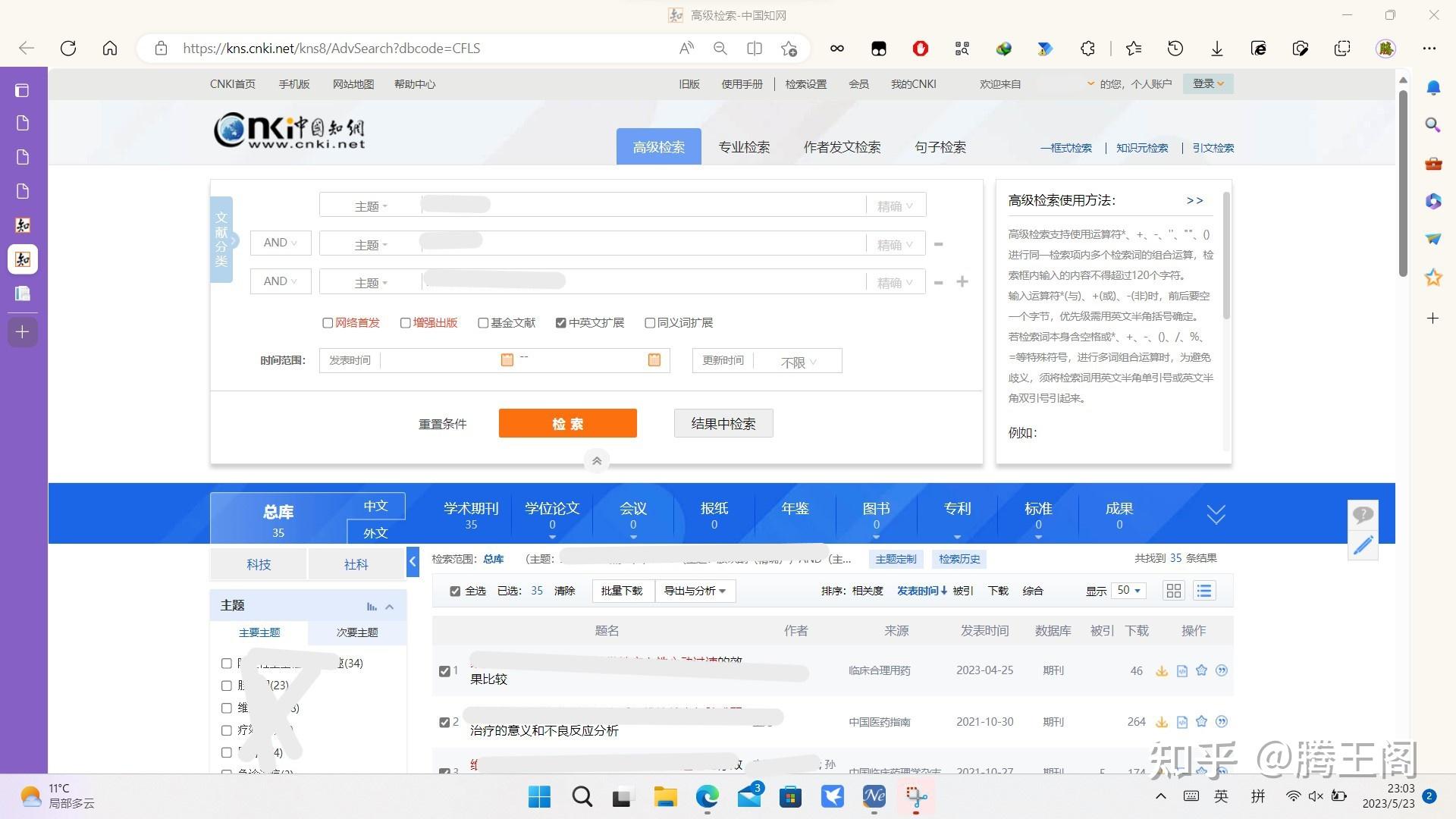Viewport: 1456px width, 819px height.
Task: Enable the 增强出版 checkbox
Action: [x=405, y=323]
